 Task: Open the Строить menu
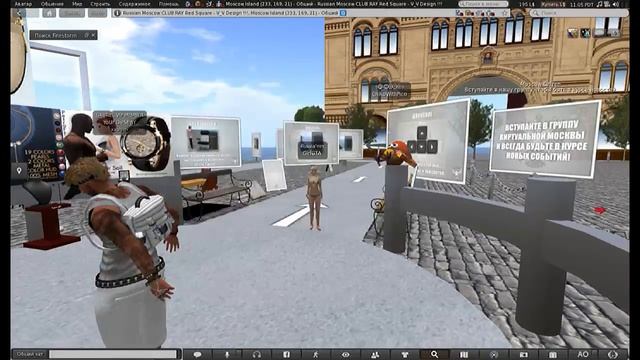100,4
